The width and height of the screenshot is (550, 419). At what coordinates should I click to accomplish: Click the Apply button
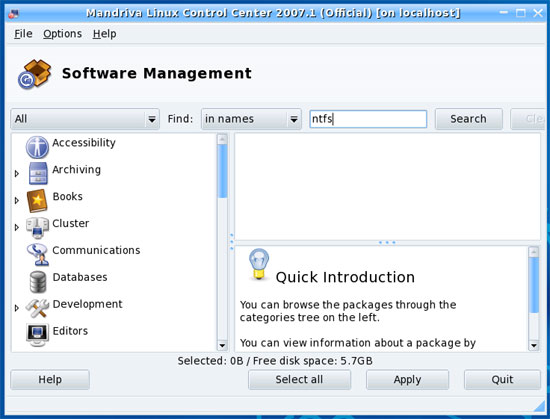click(407, 379)
